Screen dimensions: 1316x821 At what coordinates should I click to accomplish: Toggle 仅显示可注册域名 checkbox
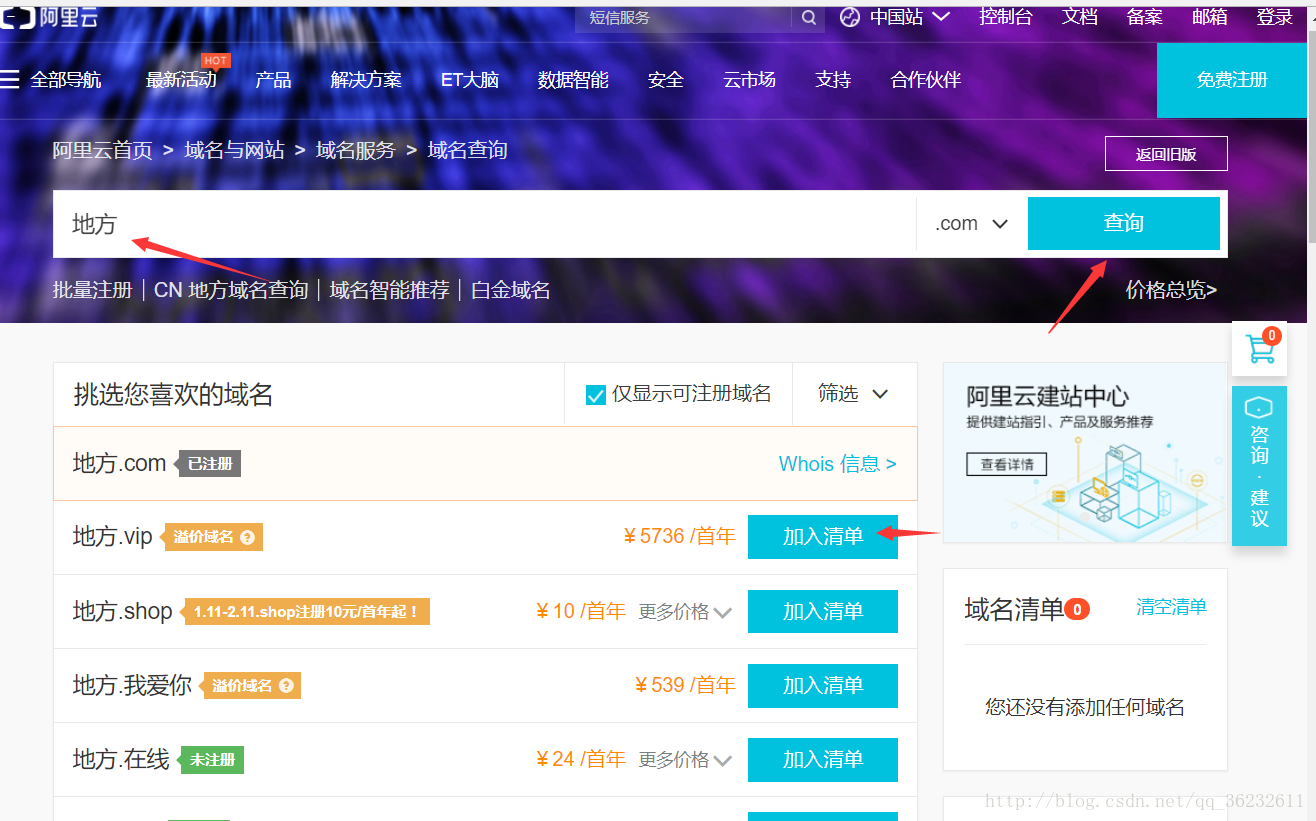click(595, 394)
